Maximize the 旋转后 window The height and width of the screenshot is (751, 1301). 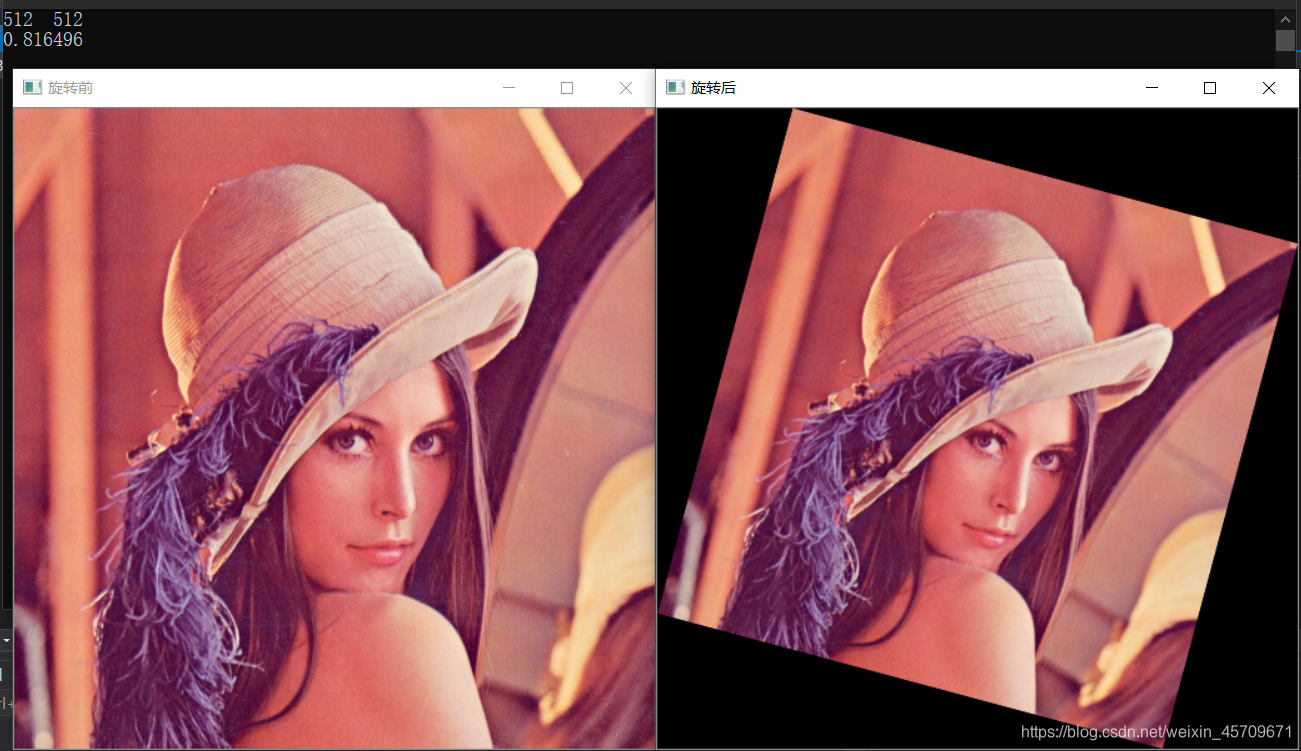pos(1209,88)
